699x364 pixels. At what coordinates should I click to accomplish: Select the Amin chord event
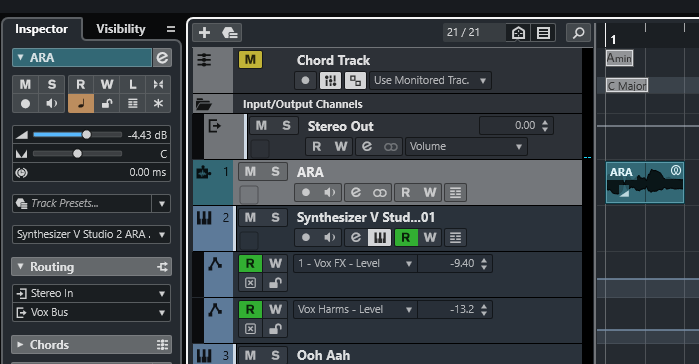[620, 58]
